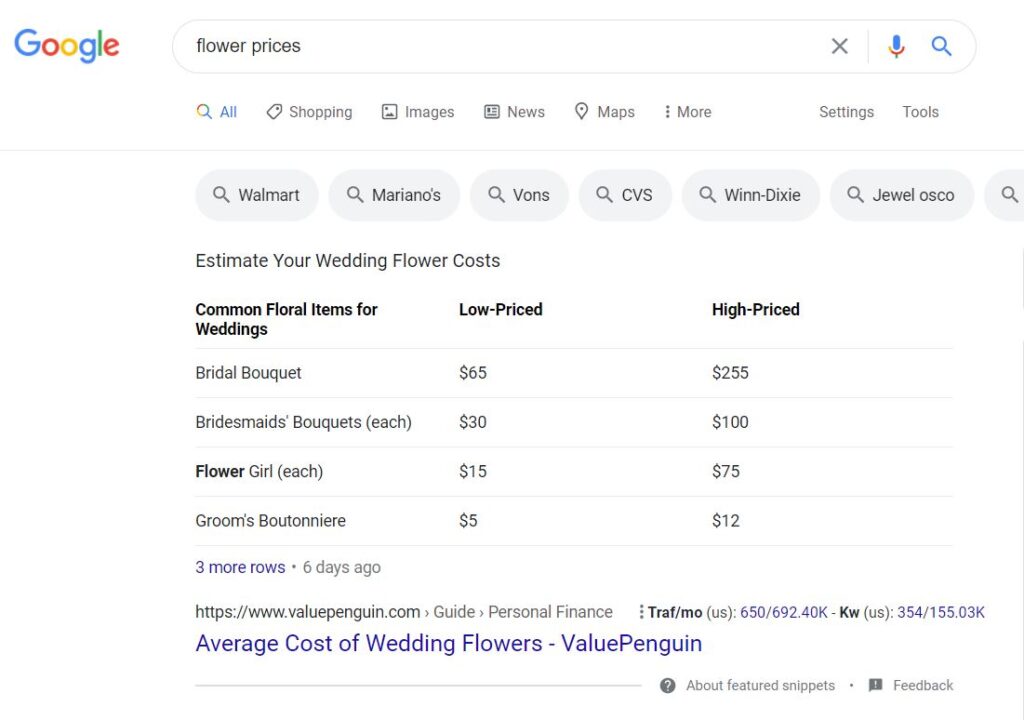Click into the flower prices search field
Viewport: 1024px width, 720px height.
pyautogui.click(x=500, y=46)
